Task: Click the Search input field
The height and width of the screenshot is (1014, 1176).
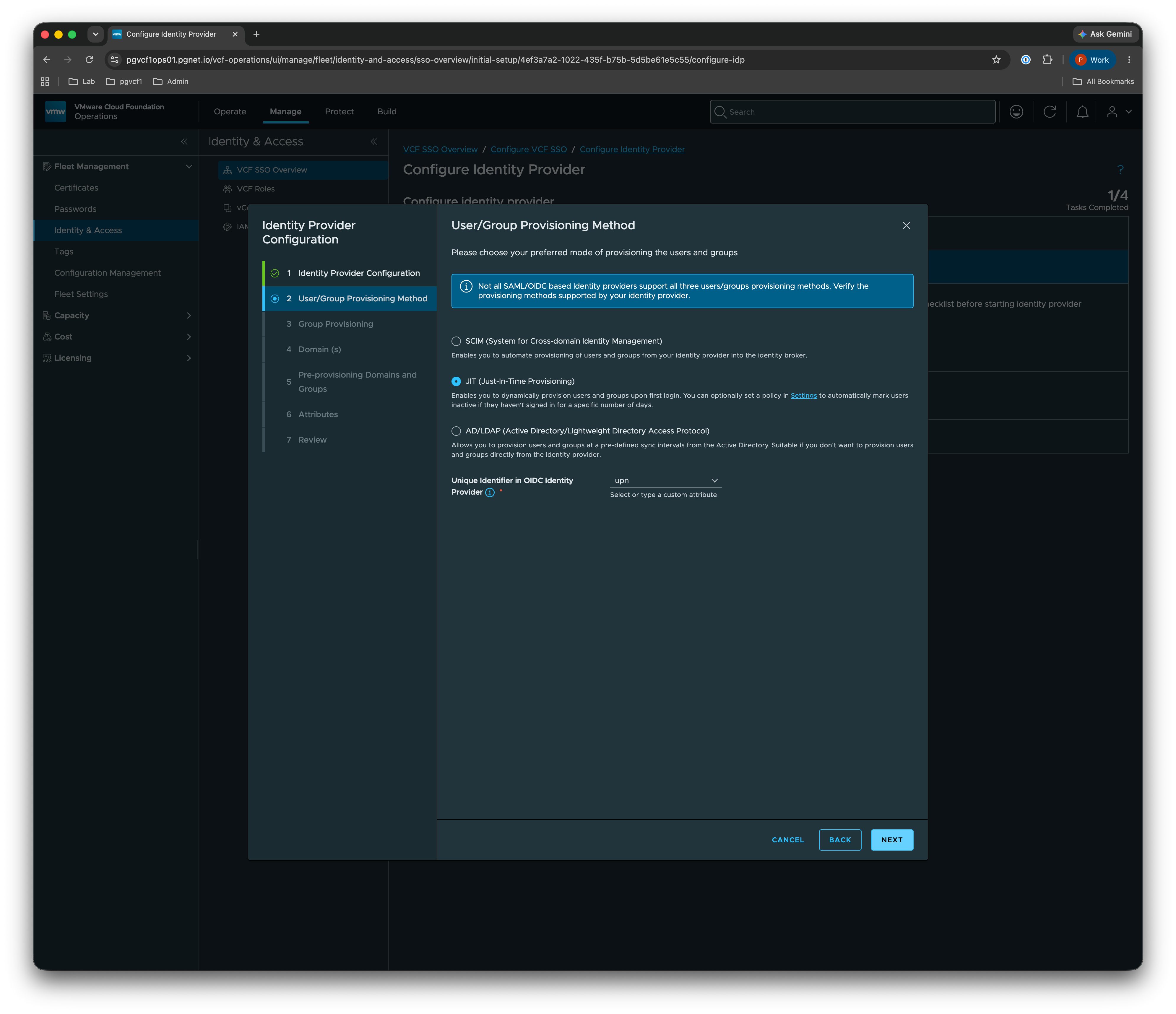Action: (852, 112)
